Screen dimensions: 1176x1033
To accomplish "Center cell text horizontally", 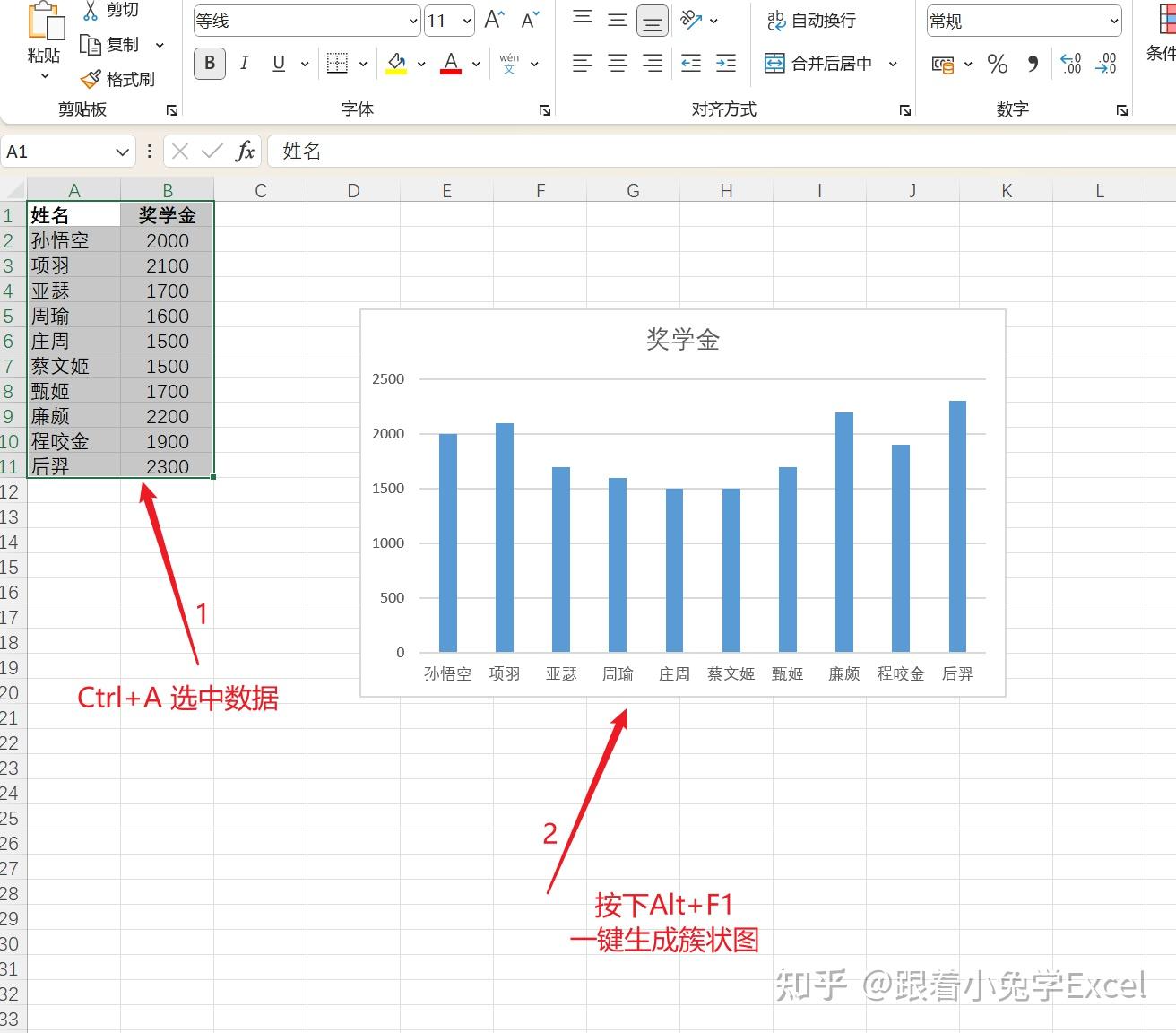I will pyautogui.click(x=618, y=63).
